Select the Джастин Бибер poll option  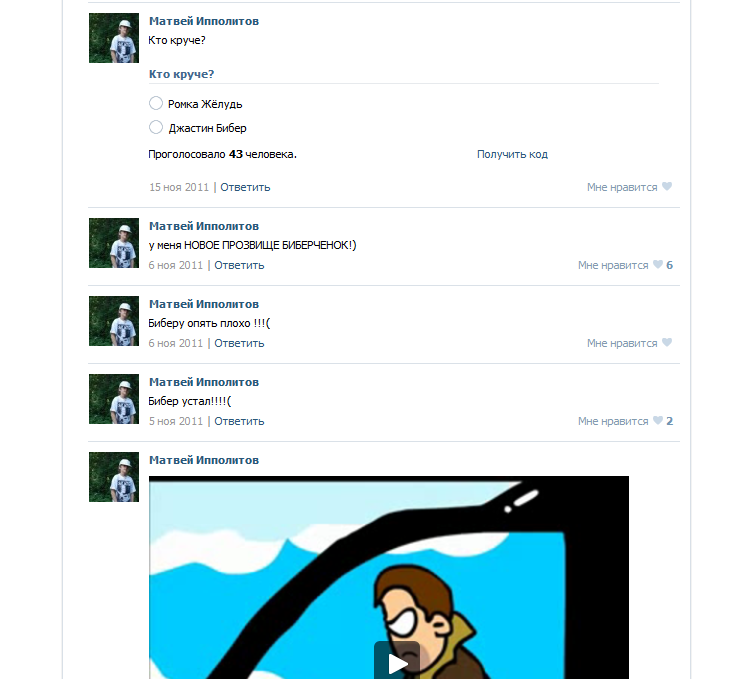tap(155, 127)
